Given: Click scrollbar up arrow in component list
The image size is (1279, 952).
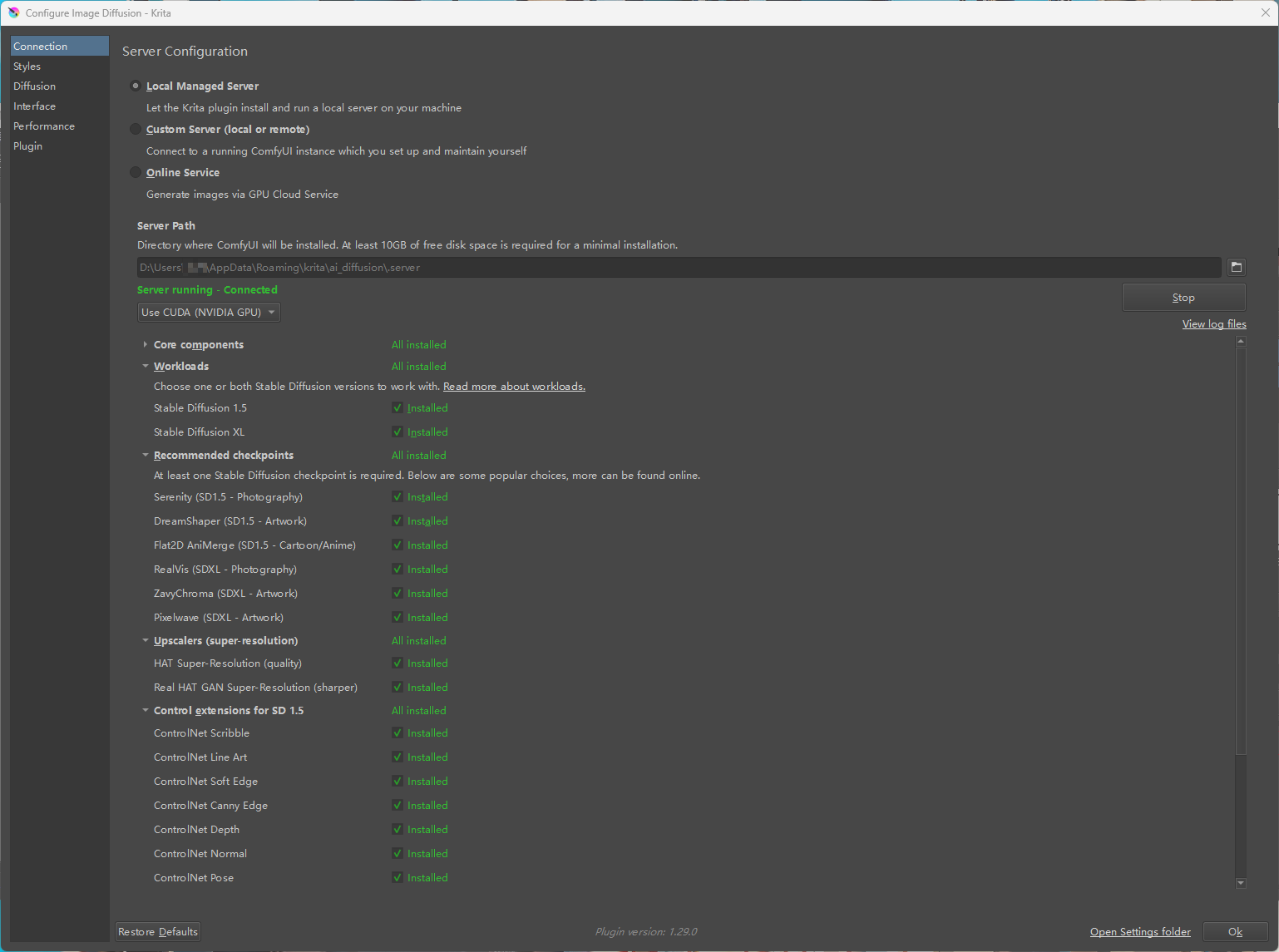Looking at the screenshot, I should point(1241,342).
